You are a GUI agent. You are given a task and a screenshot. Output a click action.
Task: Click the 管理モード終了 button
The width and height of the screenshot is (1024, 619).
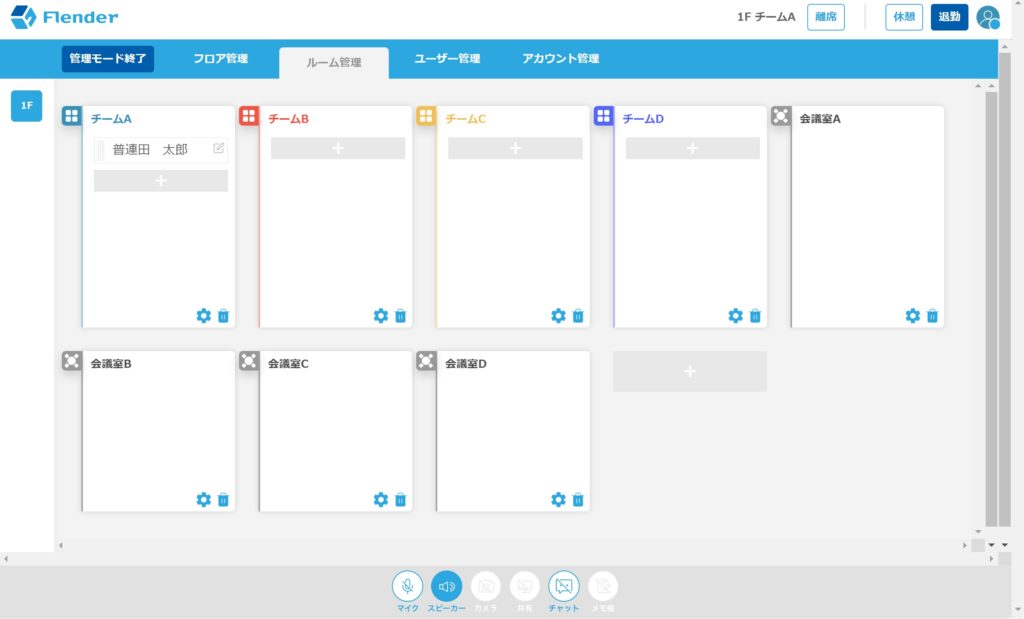(x=108, y=59)
